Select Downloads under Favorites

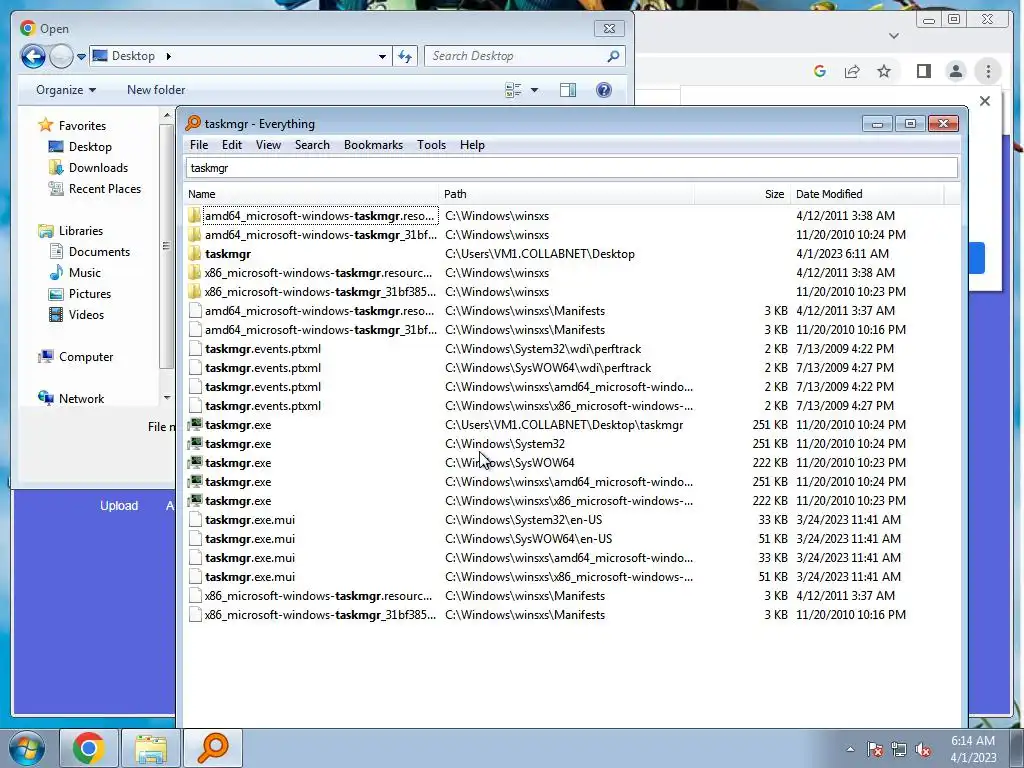point(98,168)
